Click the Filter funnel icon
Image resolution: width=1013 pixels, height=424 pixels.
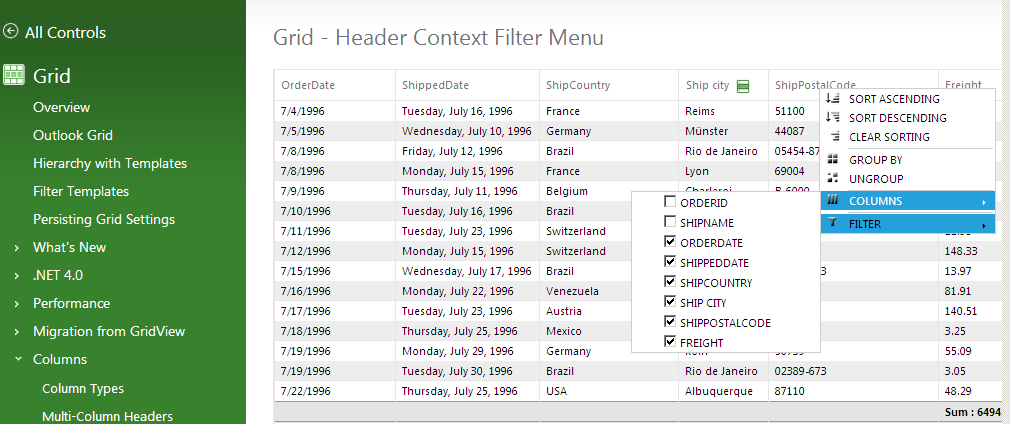click(833, 224)
